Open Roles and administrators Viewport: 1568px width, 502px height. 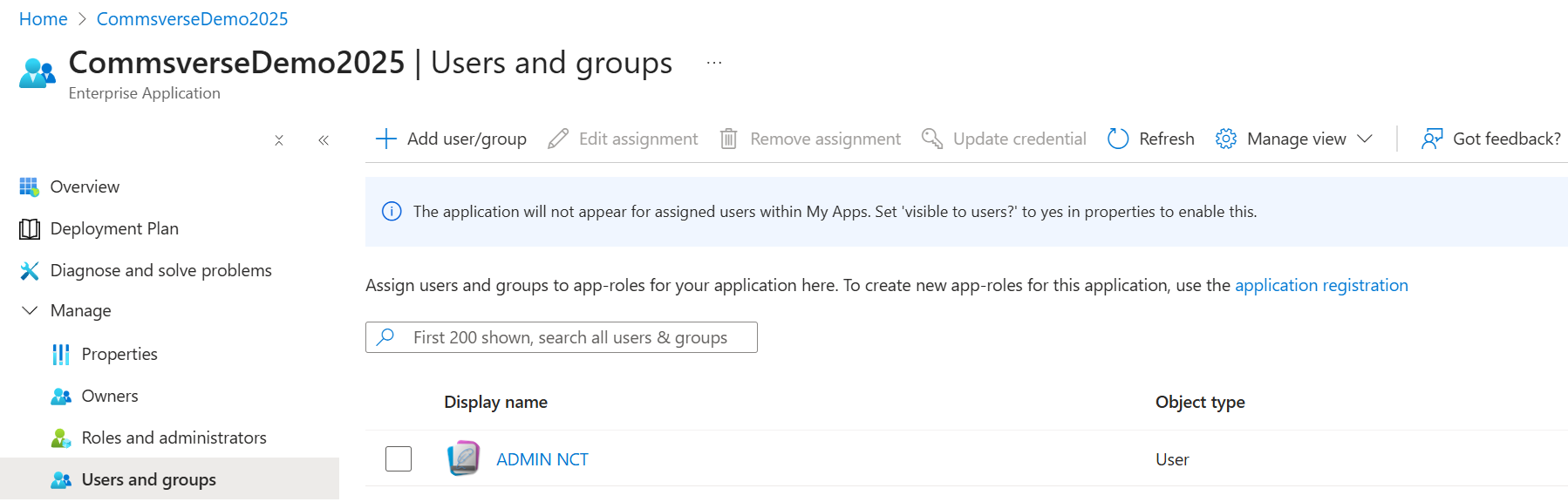point(174,438)
